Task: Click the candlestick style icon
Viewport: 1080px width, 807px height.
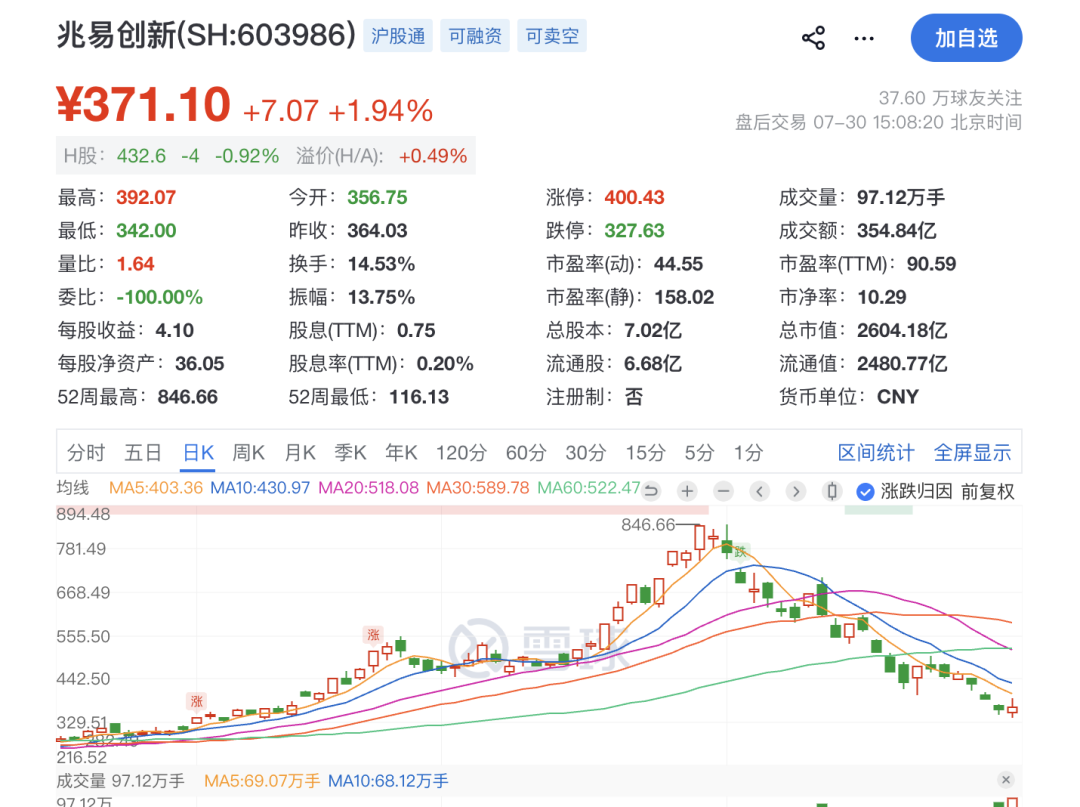Action: tap(832, 491)
